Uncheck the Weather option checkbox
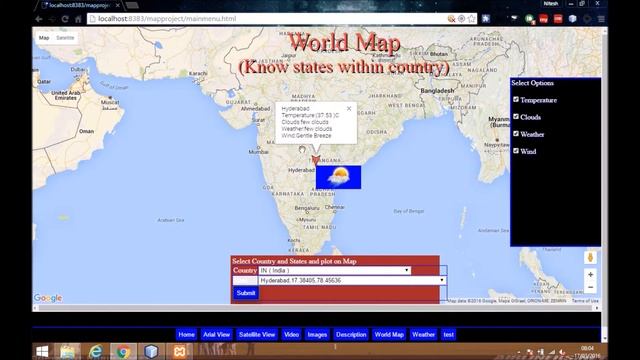The height and width of the screenshot is (360, 640). 516,134
